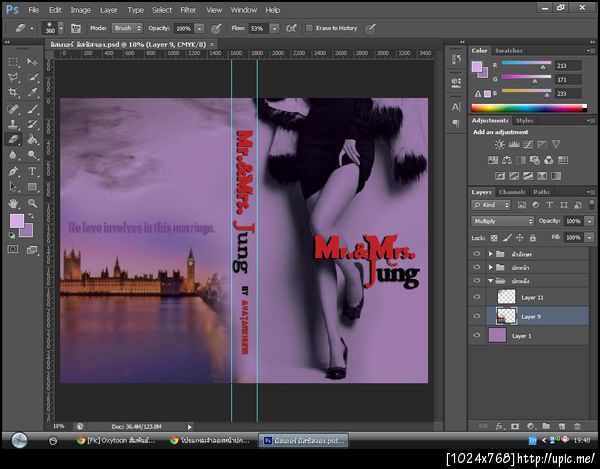Open Flow dropdown arrow
The width and height of the screenshot is (600, 469).
click(275, 28)
